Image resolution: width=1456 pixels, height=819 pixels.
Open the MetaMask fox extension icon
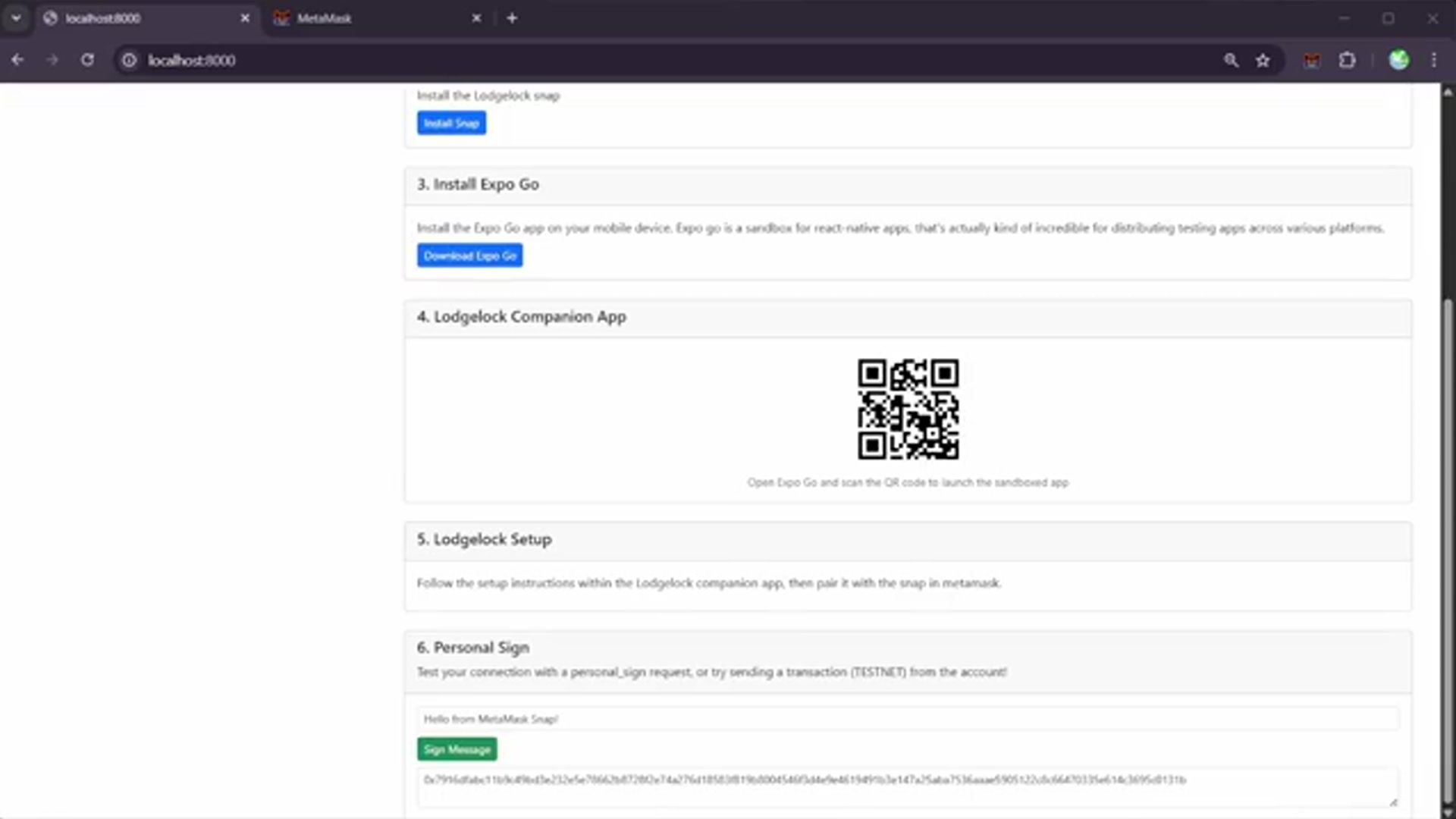point(1312,60)
